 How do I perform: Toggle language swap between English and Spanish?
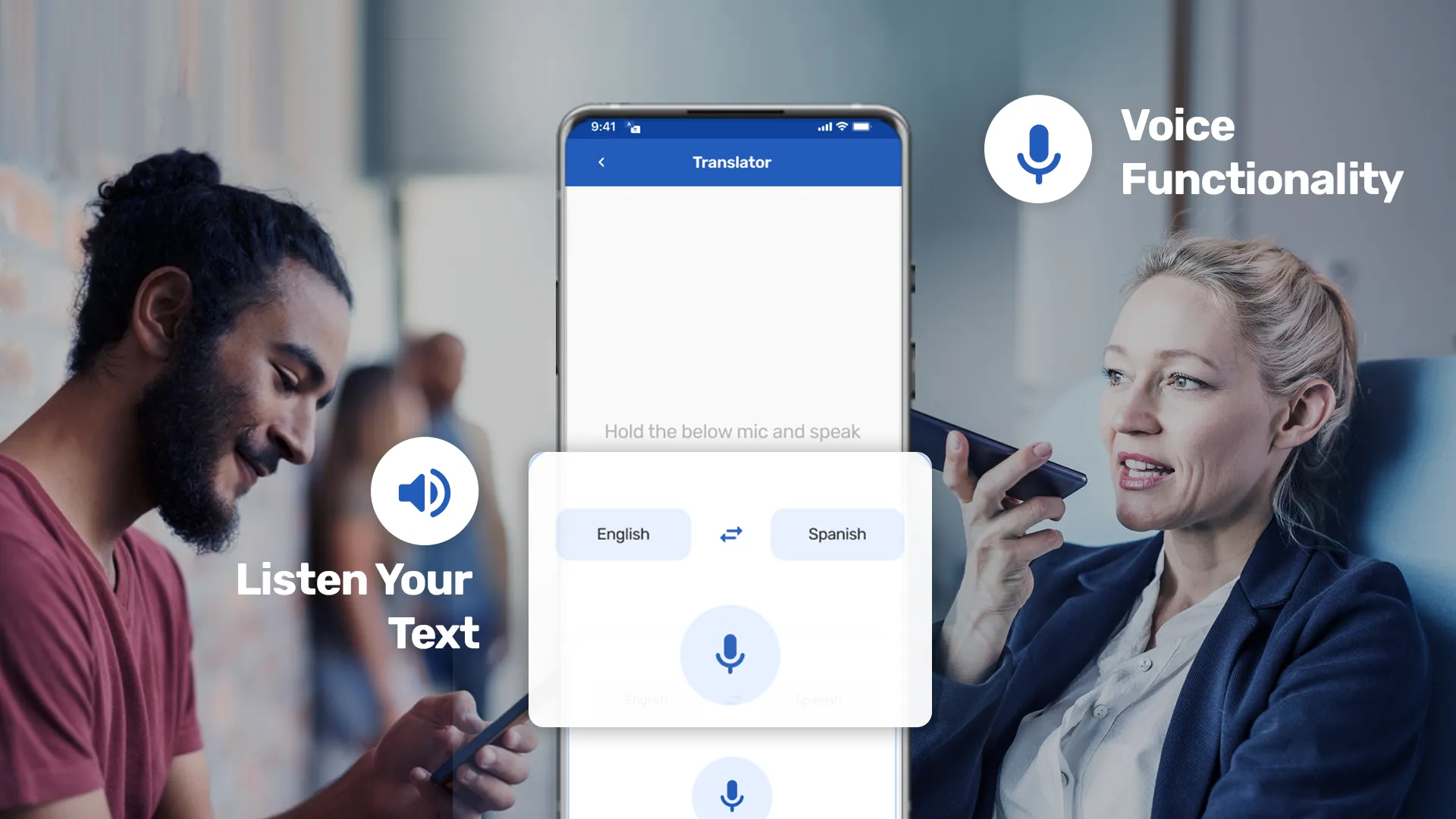click(x=729, y=533)
